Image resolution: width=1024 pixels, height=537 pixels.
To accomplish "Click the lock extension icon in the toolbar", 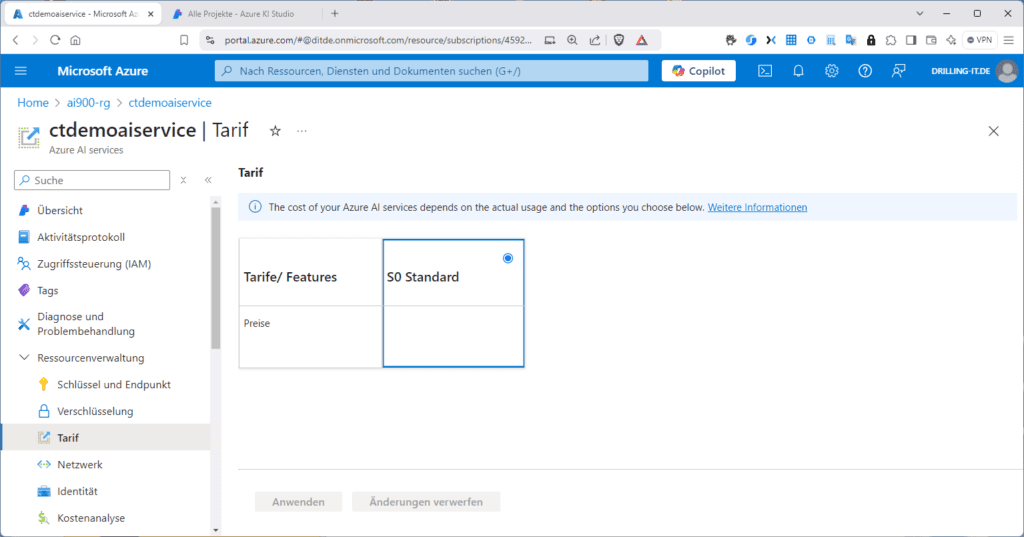I will [871, 40].
